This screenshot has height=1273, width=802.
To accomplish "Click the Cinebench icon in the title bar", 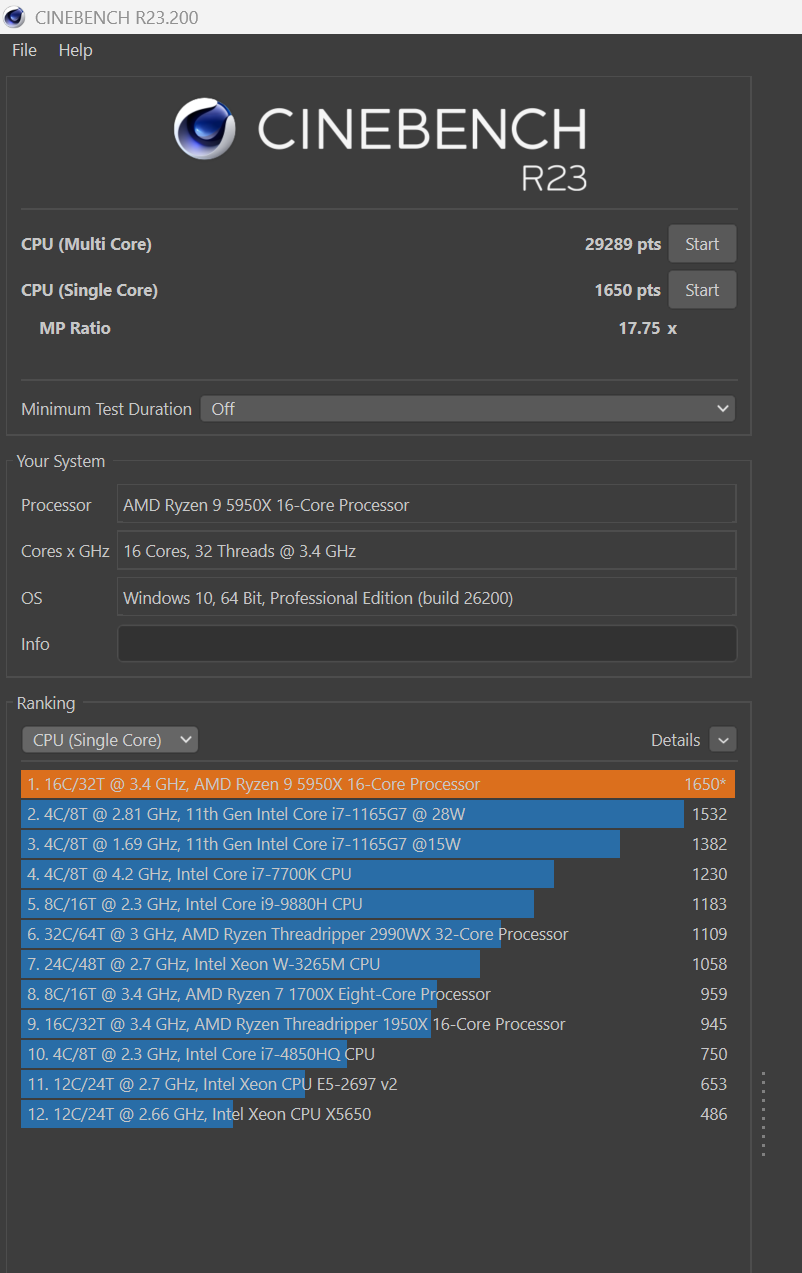I will click(x=14, y=17).
